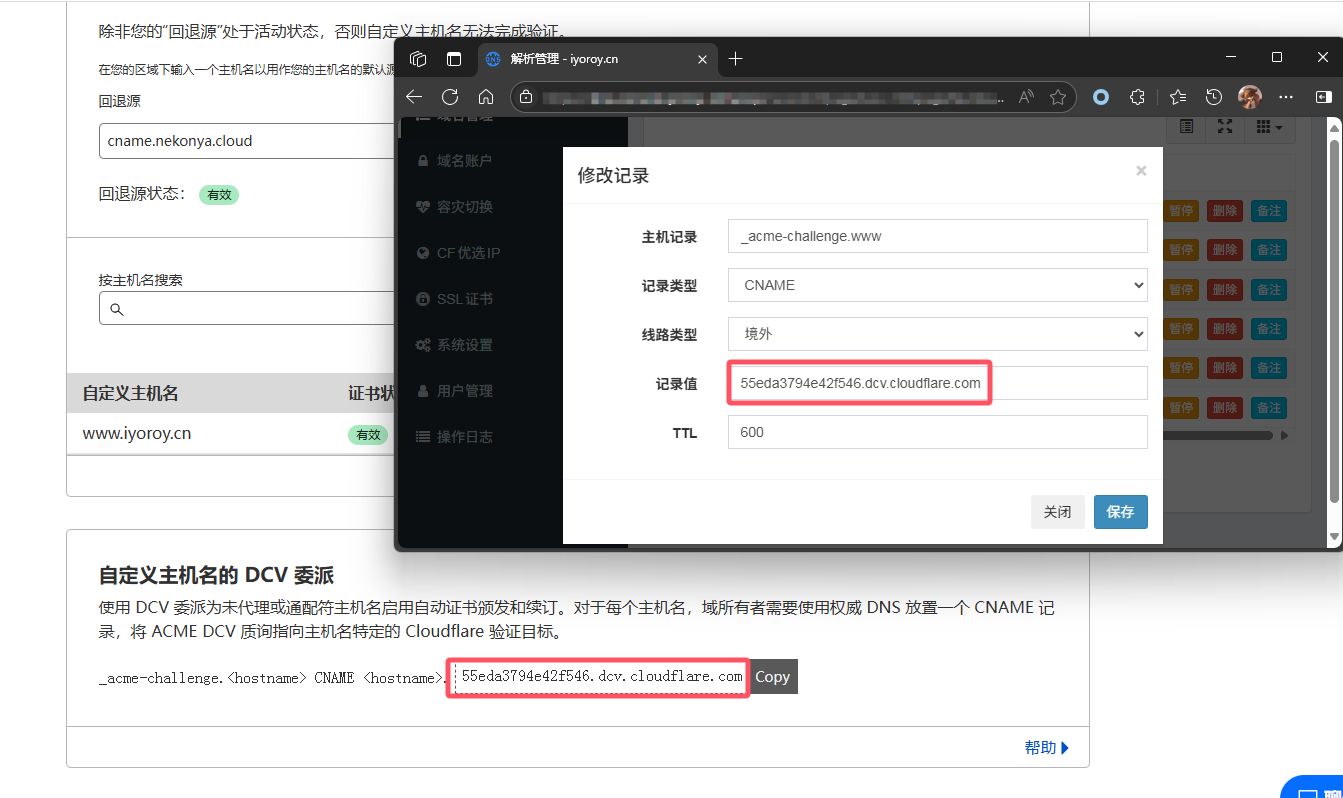Open a new browser tab

736,59
